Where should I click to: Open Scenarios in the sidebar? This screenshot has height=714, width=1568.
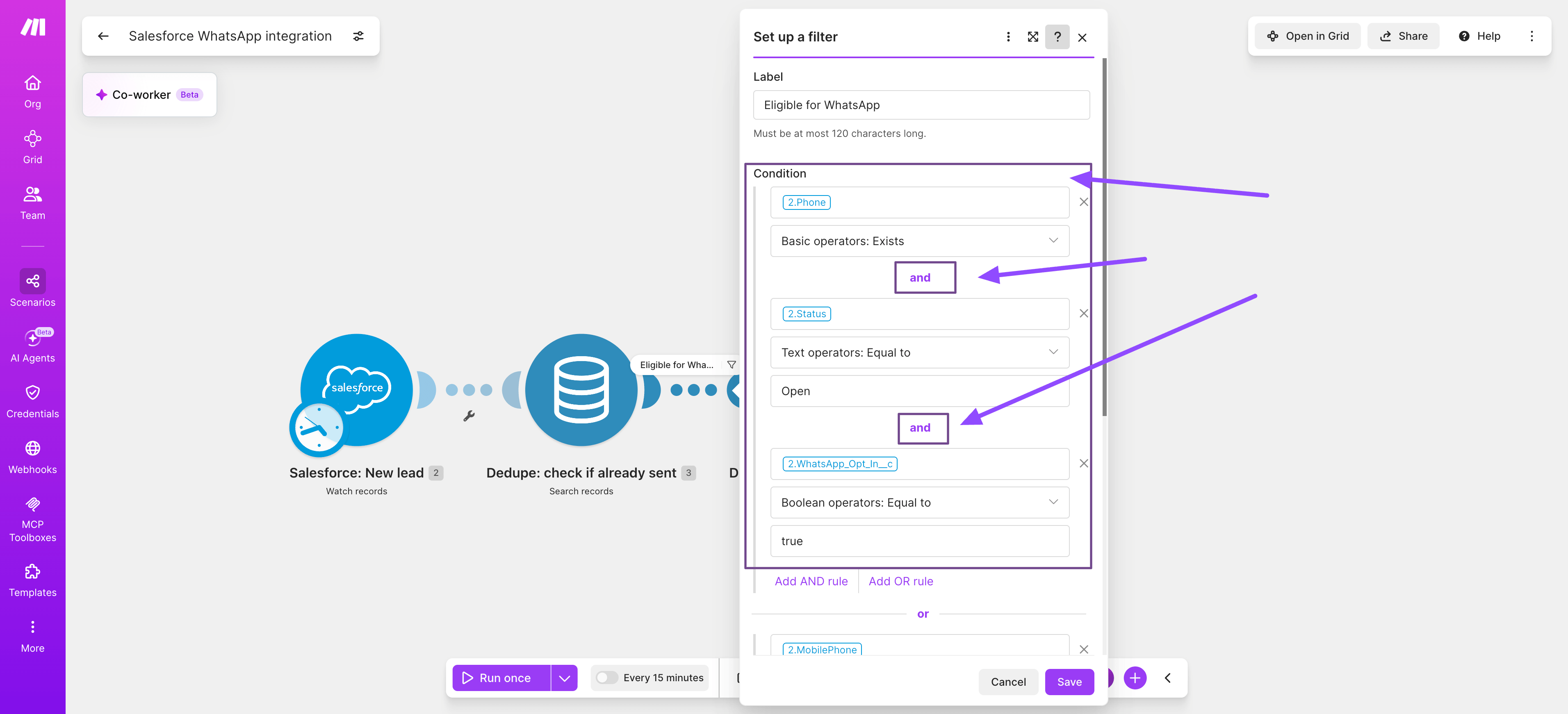32,289
